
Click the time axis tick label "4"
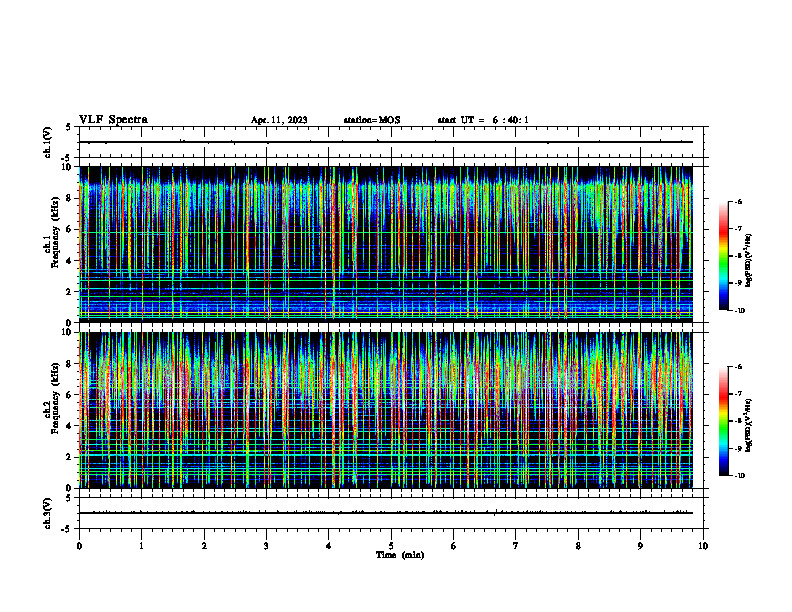329,546
